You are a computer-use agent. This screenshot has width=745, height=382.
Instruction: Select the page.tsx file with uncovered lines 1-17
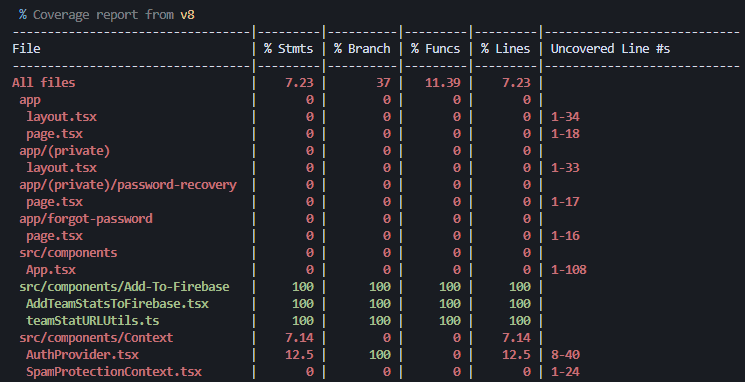tap(54, 202)
